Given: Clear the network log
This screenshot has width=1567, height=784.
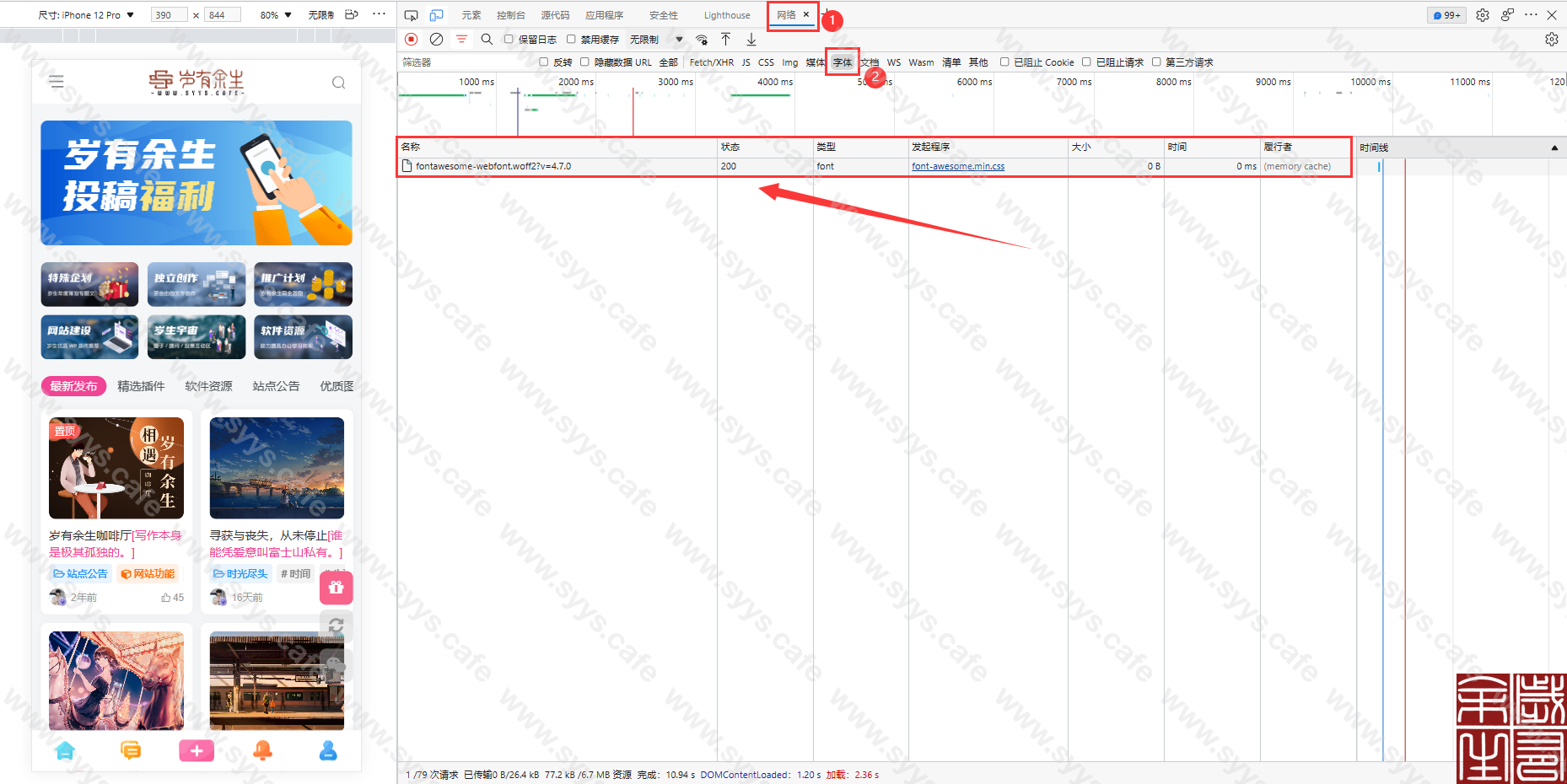Looking at the screenshot, I should [x=436, y=39].
